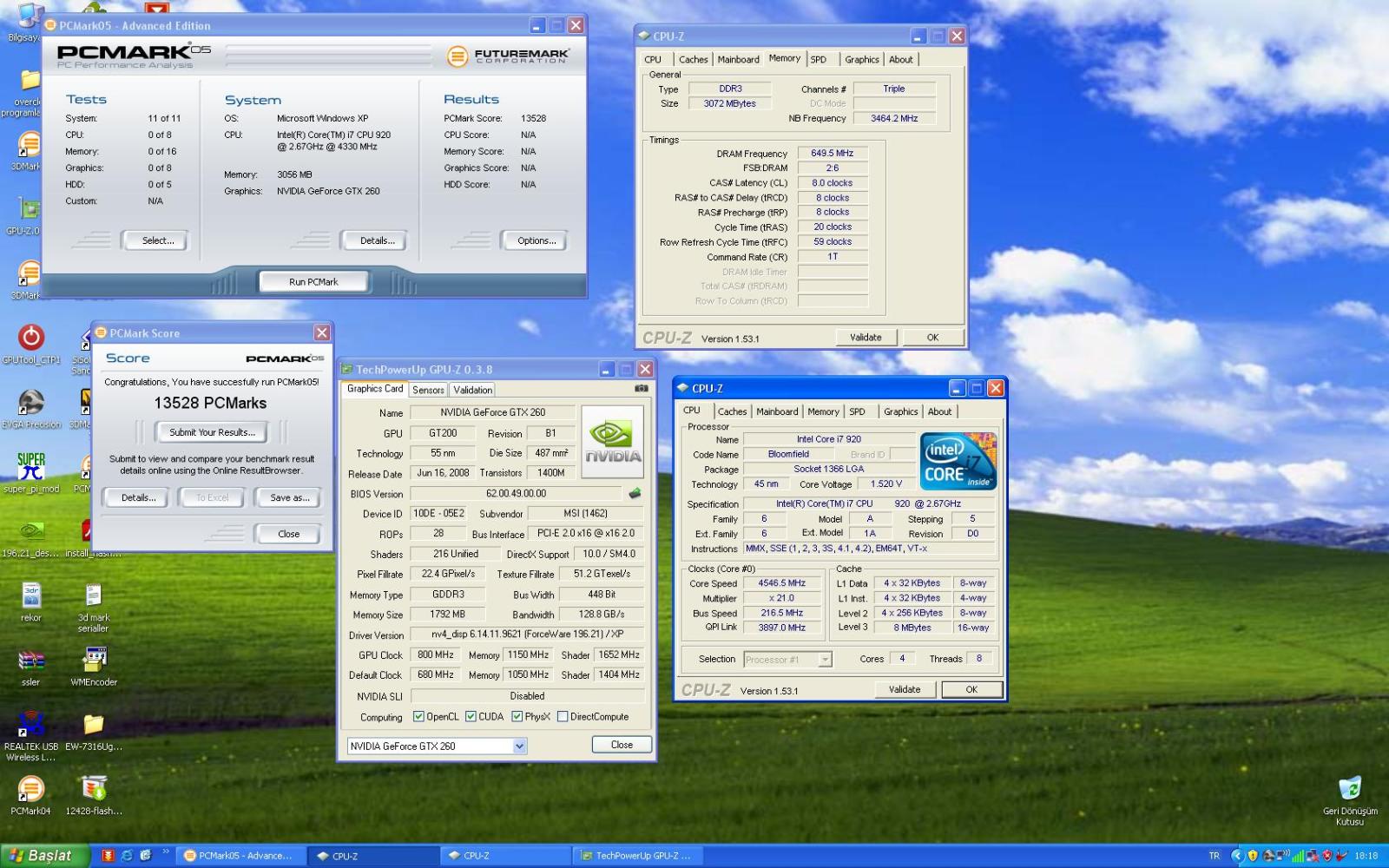This screenshot has width=1389, height=868.
Task: Click BIOS Version field 62.00.49.00.00
Action: 517,494
